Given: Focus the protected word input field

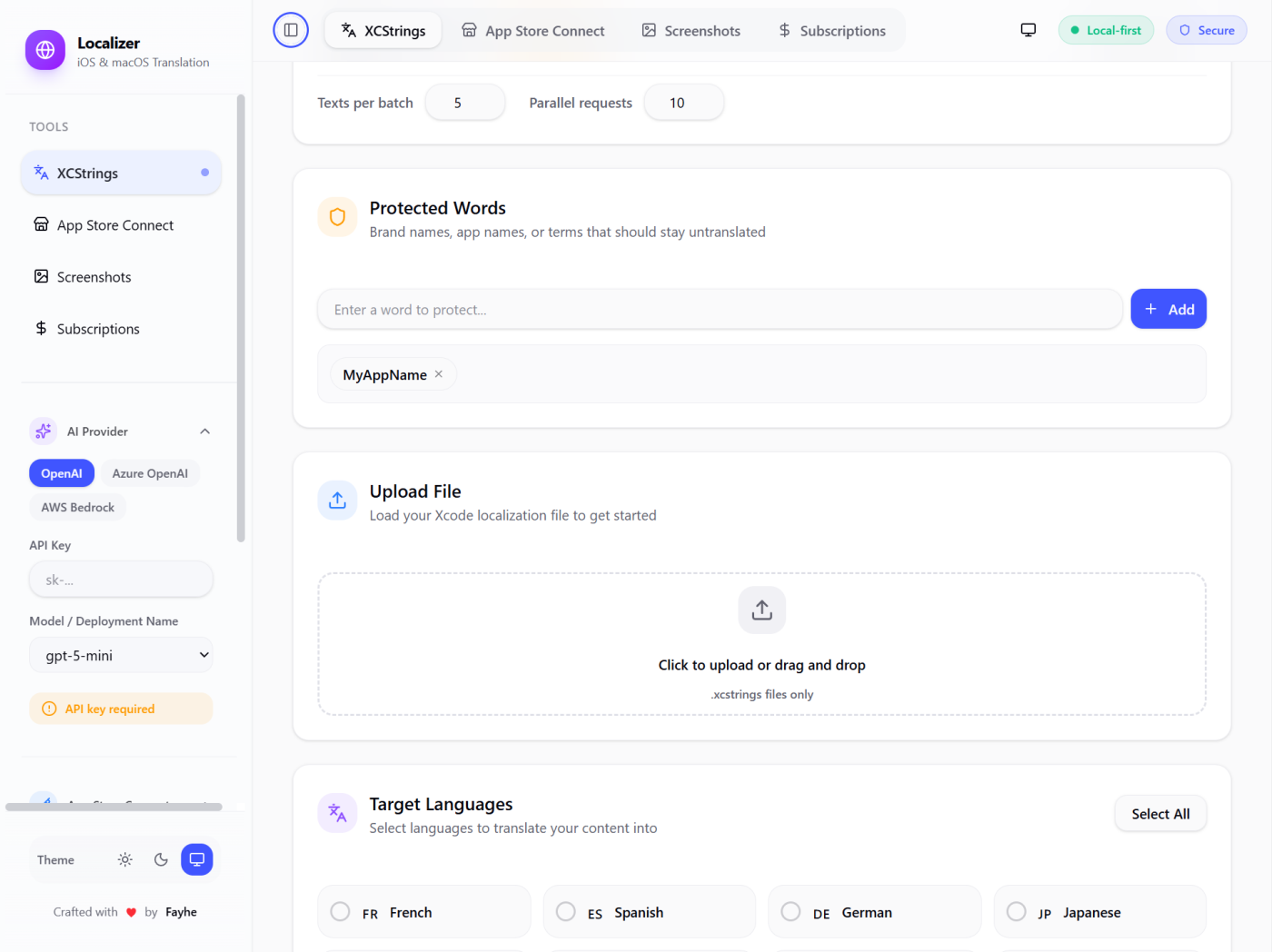Looking at the screenshot, I should [x=719, y=310].
